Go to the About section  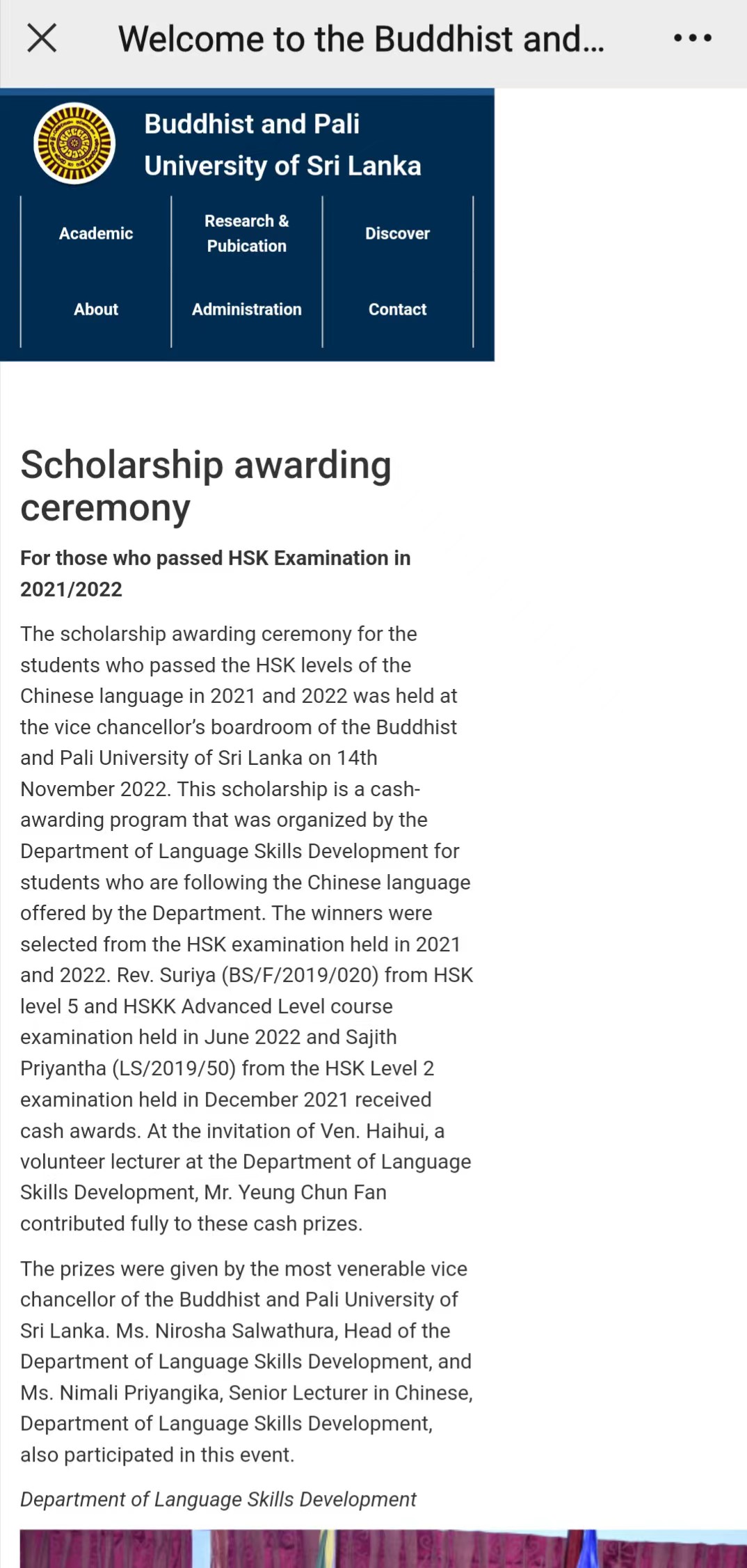(96, 309)
